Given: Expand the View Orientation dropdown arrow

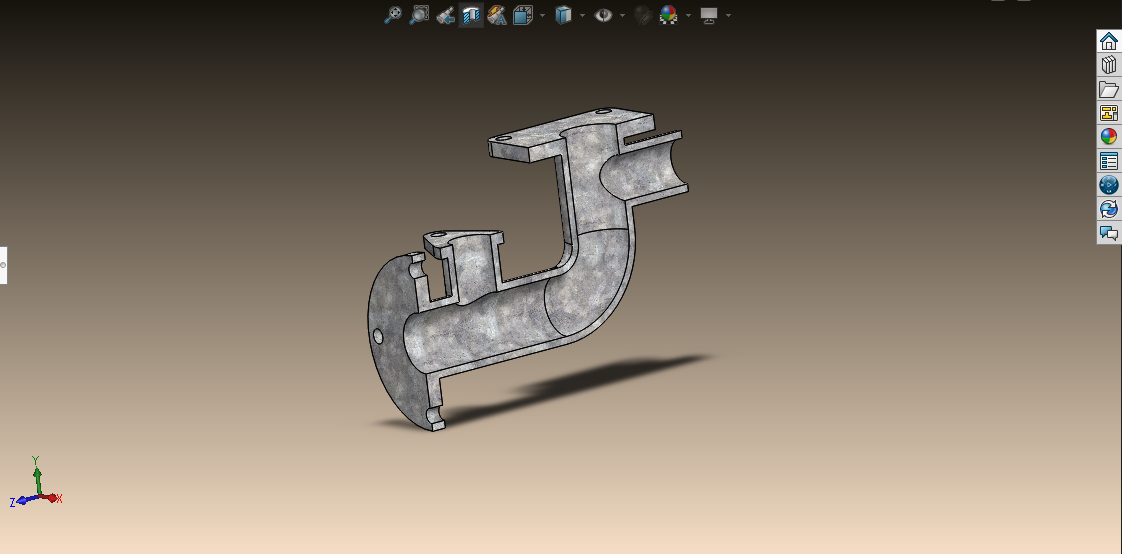Looking at the screenshot, I should (542, 15).
